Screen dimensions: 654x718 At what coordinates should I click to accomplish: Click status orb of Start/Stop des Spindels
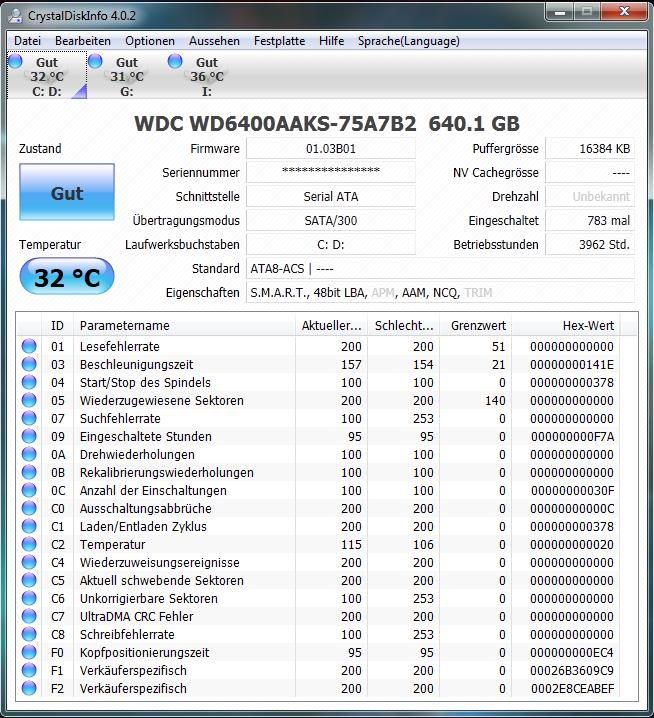29,382
